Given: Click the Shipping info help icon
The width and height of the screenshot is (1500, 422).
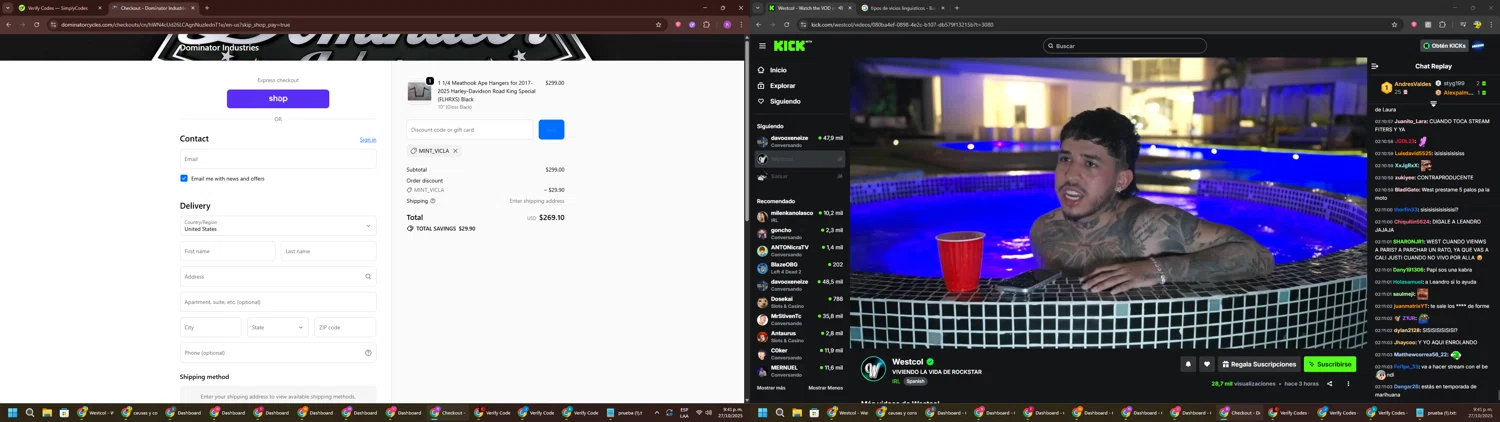Looking at the screenshot, I should point(433,201).
